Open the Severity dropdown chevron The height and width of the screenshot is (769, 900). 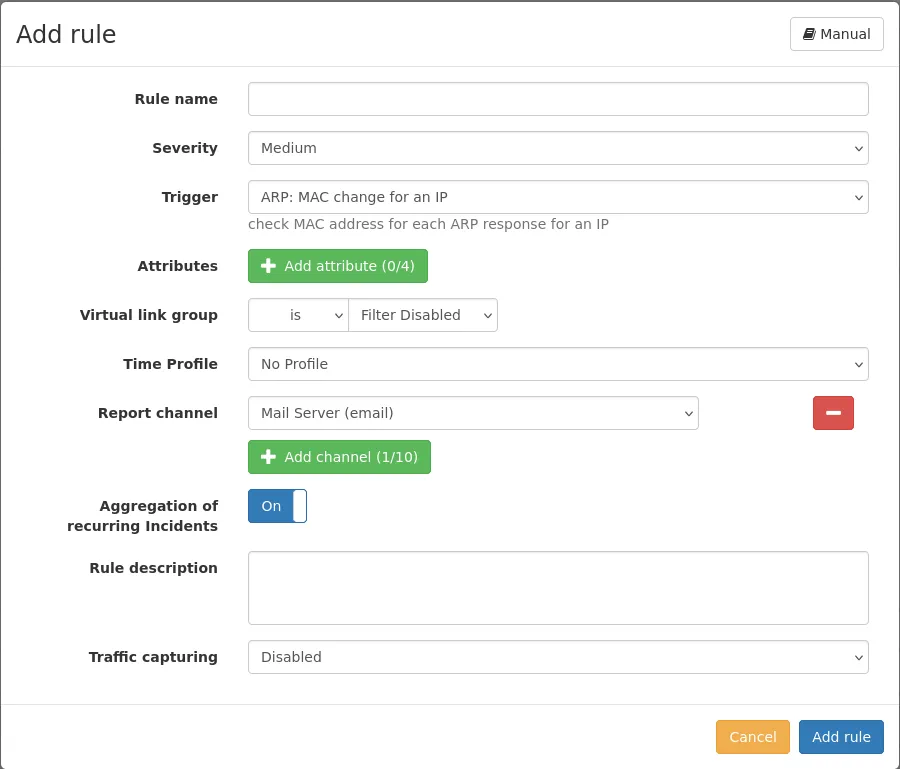858,148
